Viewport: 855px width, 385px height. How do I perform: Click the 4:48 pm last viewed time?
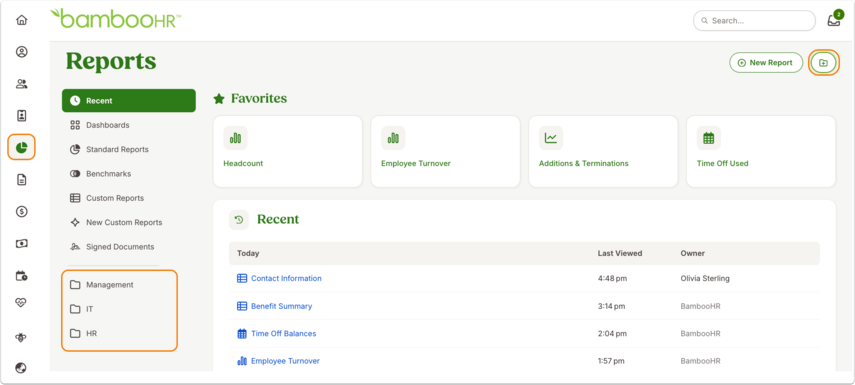click(612, 278)
